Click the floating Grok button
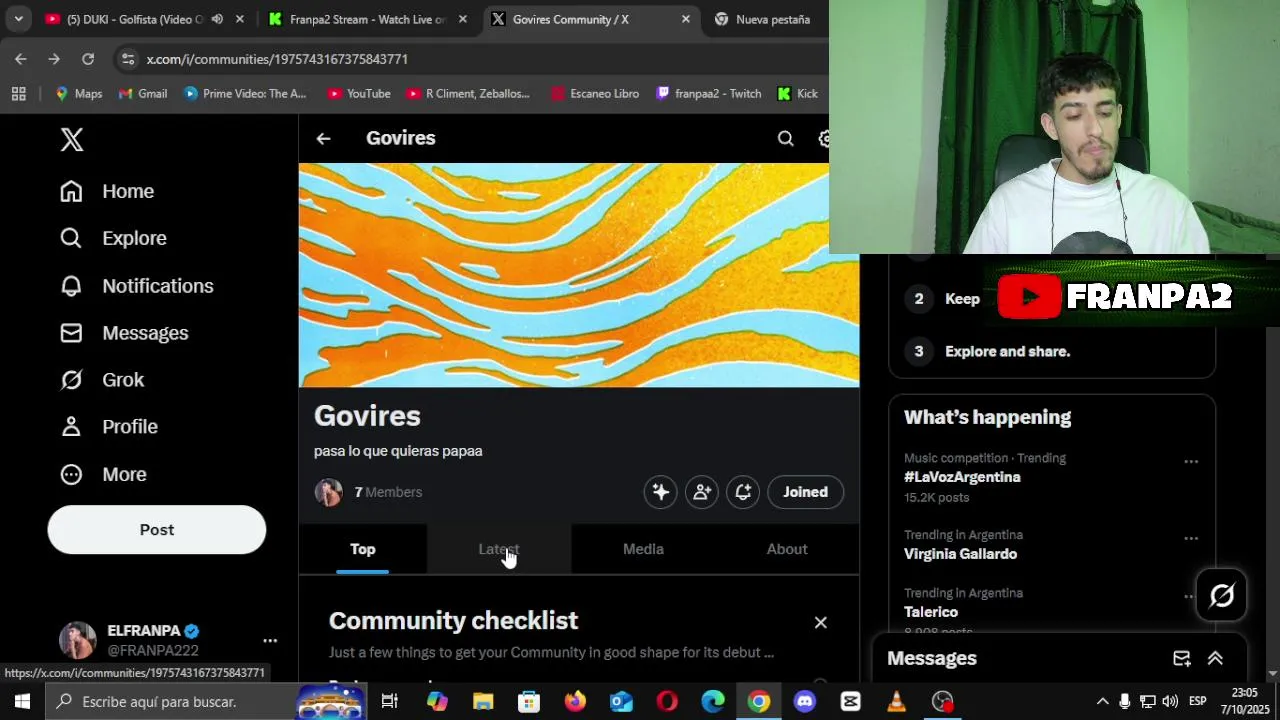 pos(1222,596)
